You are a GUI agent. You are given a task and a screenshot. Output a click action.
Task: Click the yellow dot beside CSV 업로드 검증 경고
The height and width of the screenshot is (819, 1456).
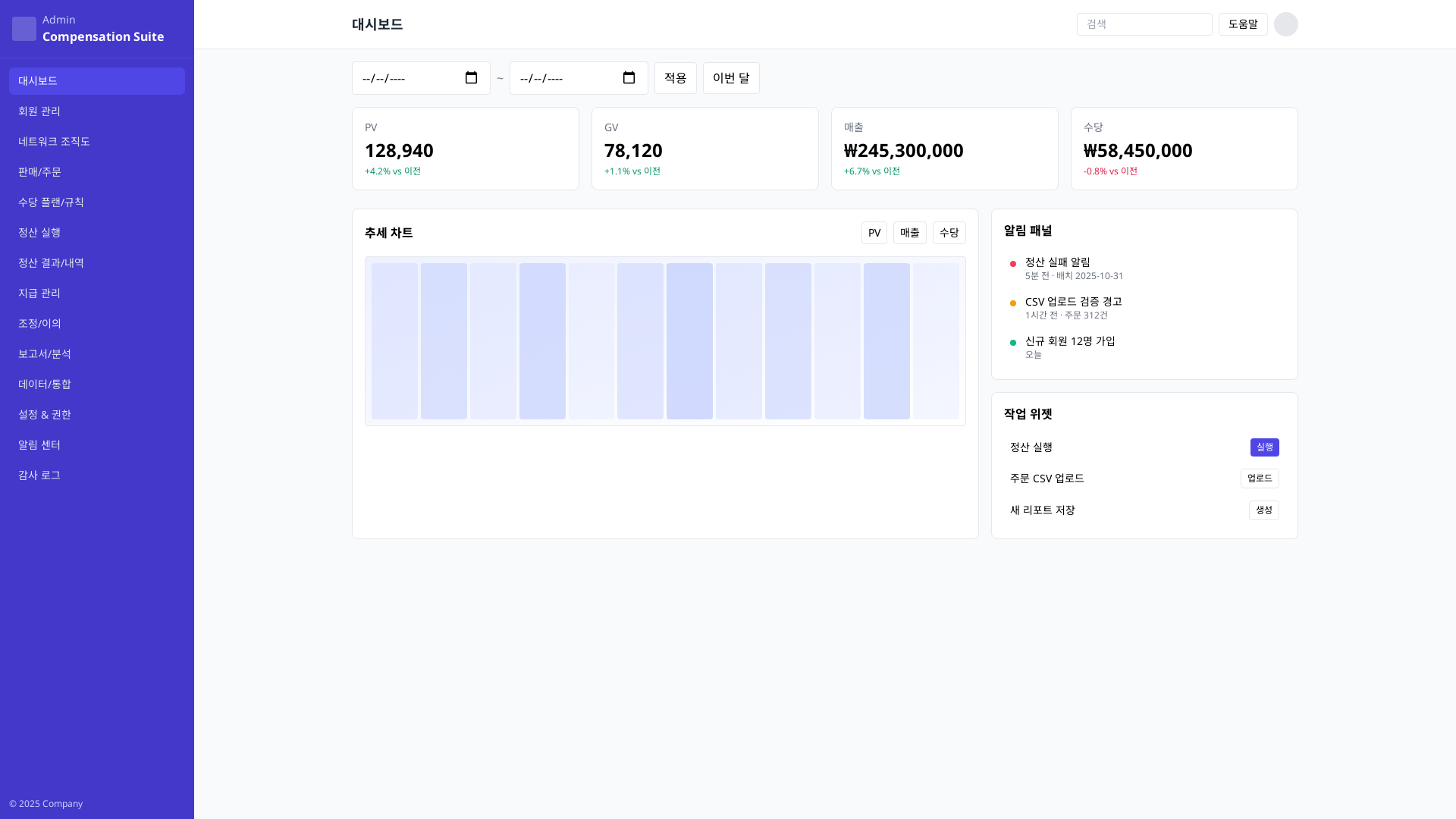(1012, 303)
